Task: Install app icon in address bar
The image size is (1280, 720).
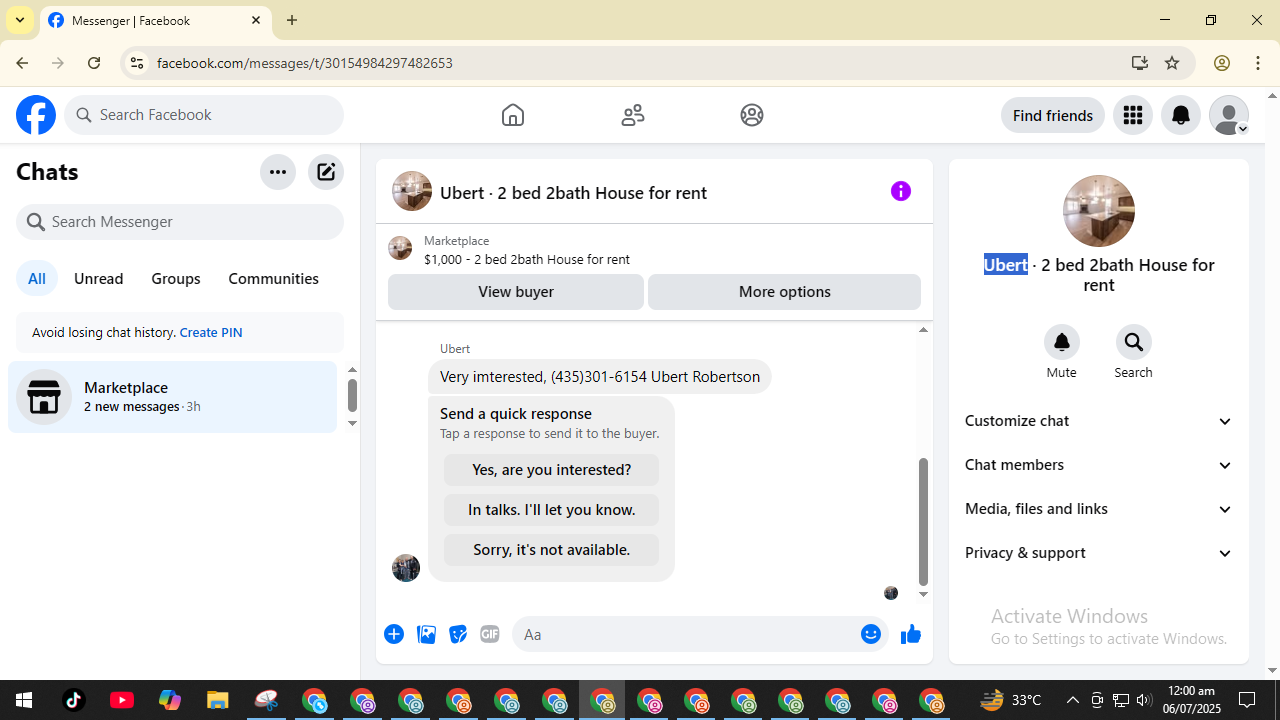Action: tap(1140, 63)
